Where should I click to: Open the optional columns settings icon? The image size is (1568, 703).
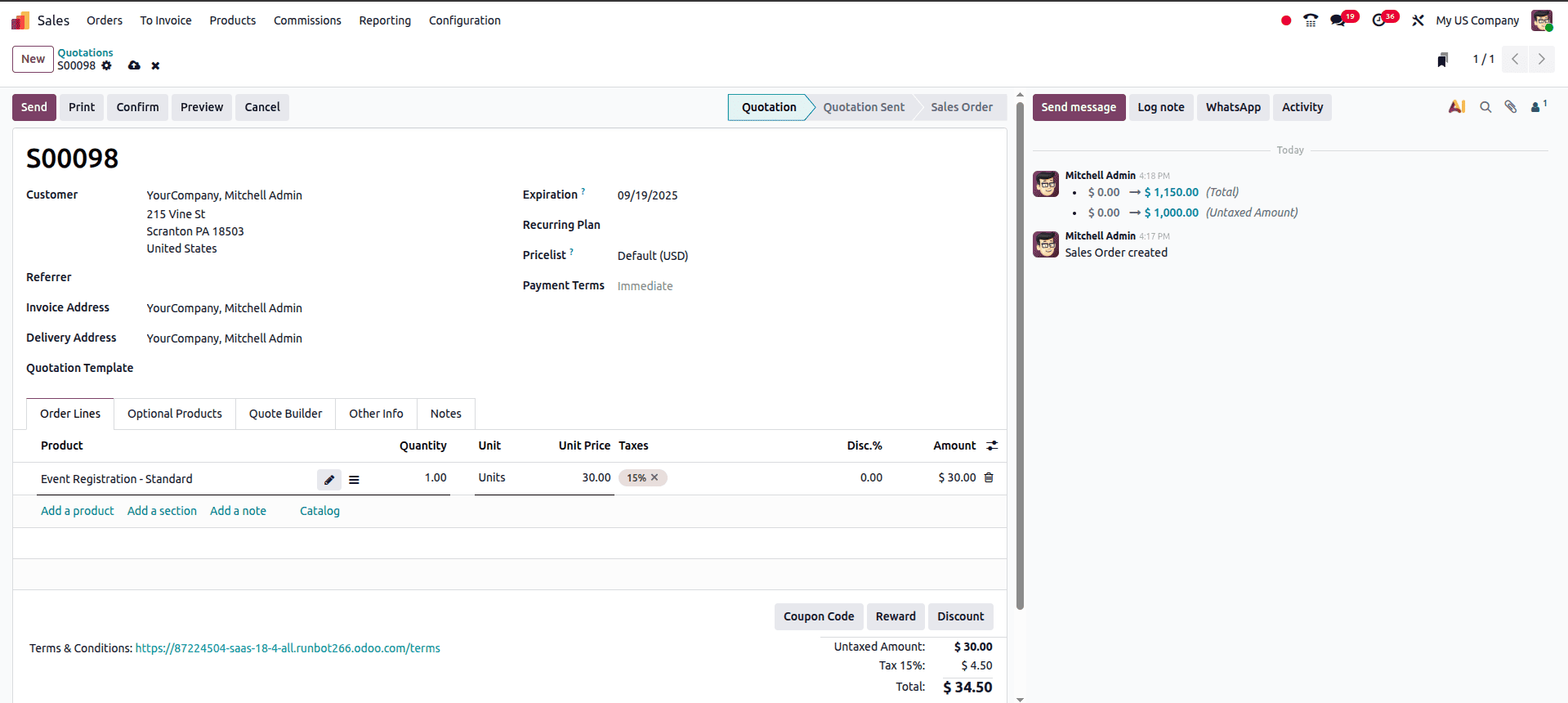pyautogui.click(x=992, y=446)
